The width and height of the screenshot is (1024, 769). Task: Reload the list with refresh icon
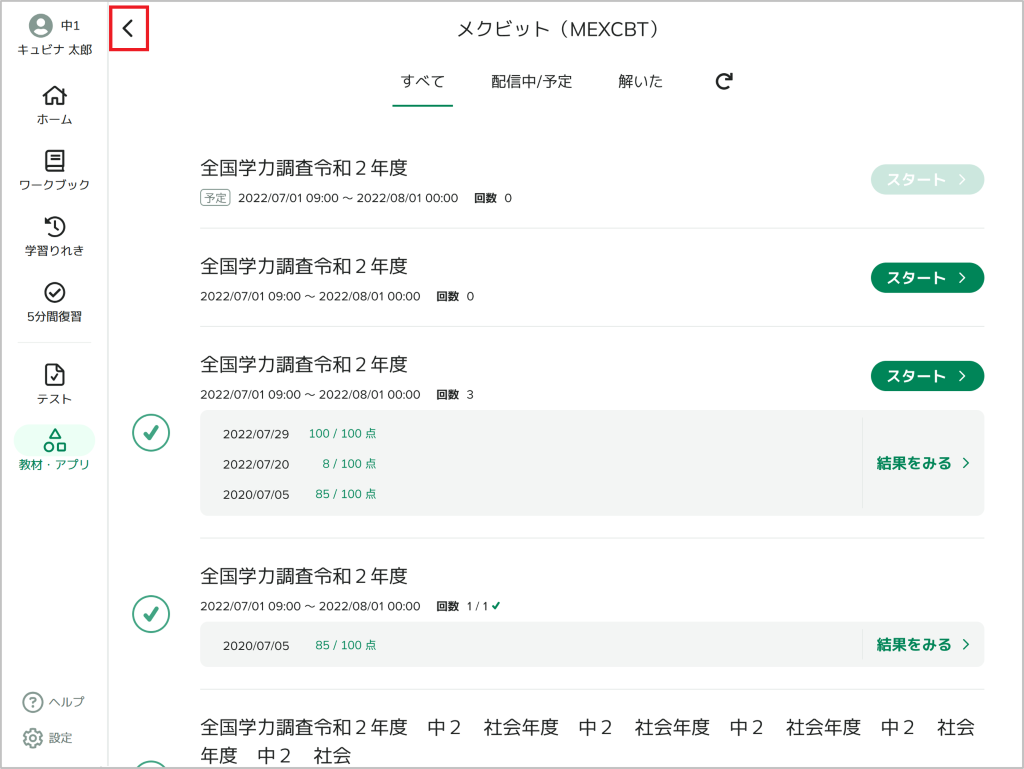[x=724, y=81]
